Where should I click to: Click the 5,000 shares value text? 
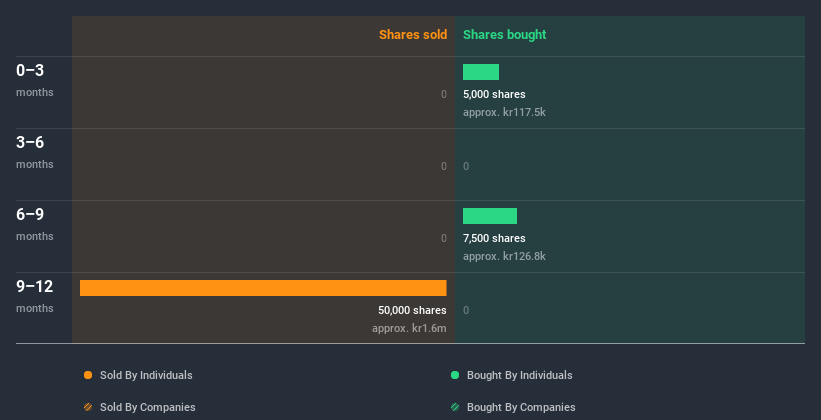click(494, 95)
